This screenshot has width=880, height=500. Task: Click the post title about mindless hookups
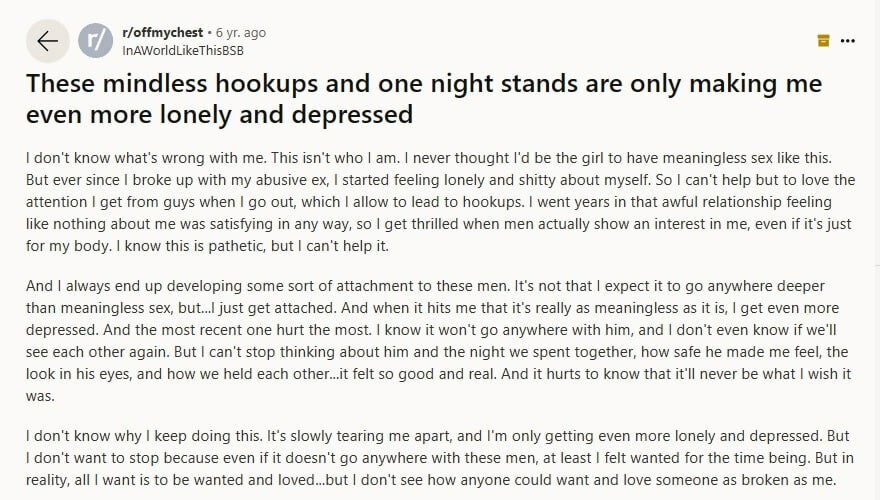pos(424,99)
